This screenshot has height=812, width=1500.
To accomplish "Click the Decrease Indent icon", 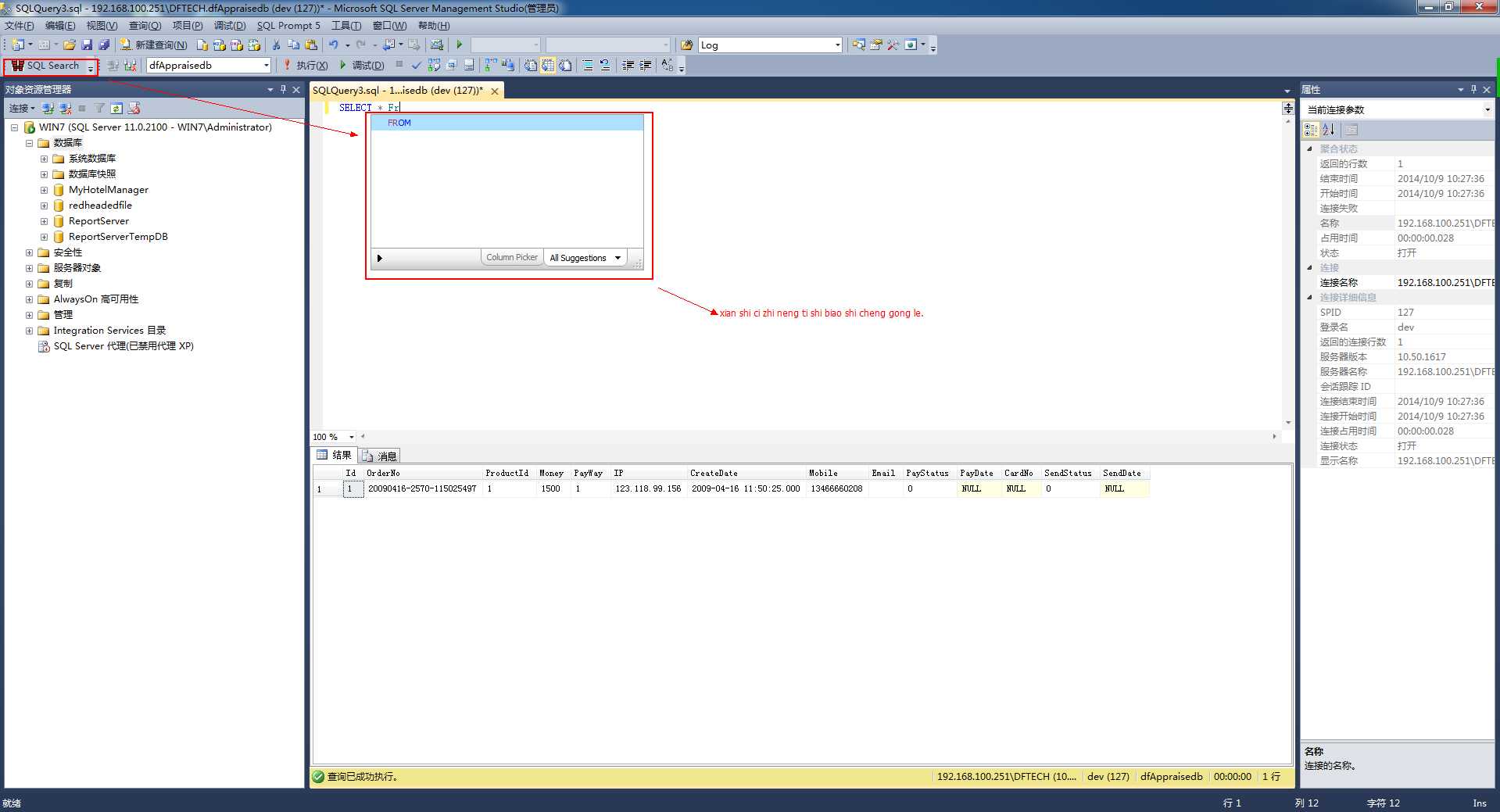I will point(628,65).
